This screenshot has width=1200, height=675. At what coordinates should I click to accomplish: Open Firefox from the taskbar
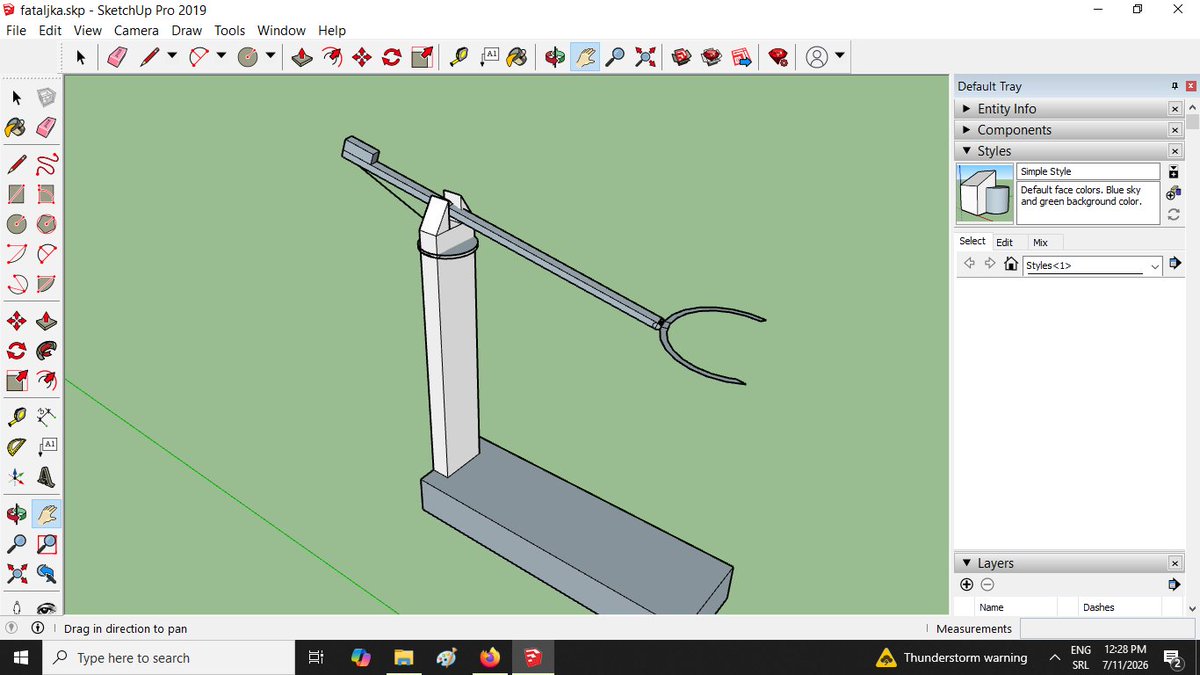[489, 658]
